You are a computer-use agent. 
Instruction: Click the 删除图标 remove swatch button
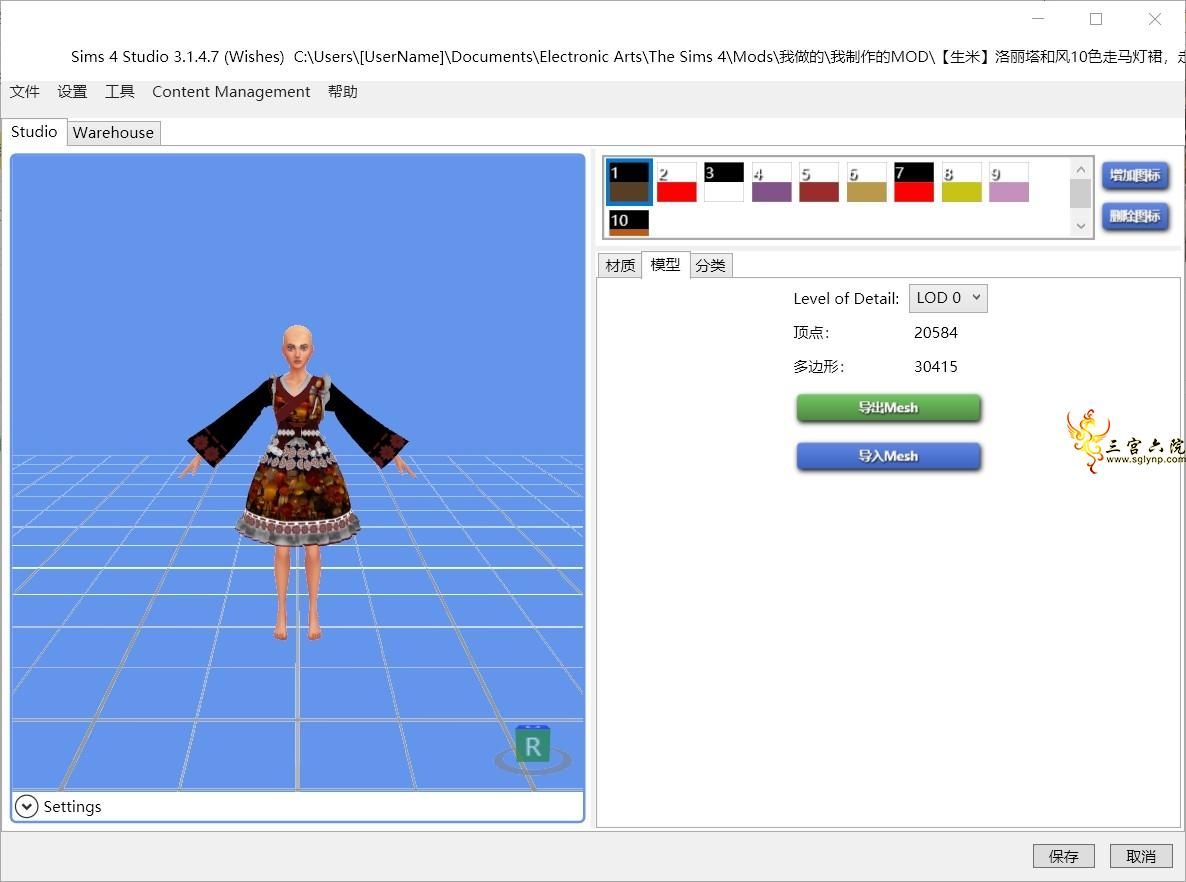pos(1135,216)
